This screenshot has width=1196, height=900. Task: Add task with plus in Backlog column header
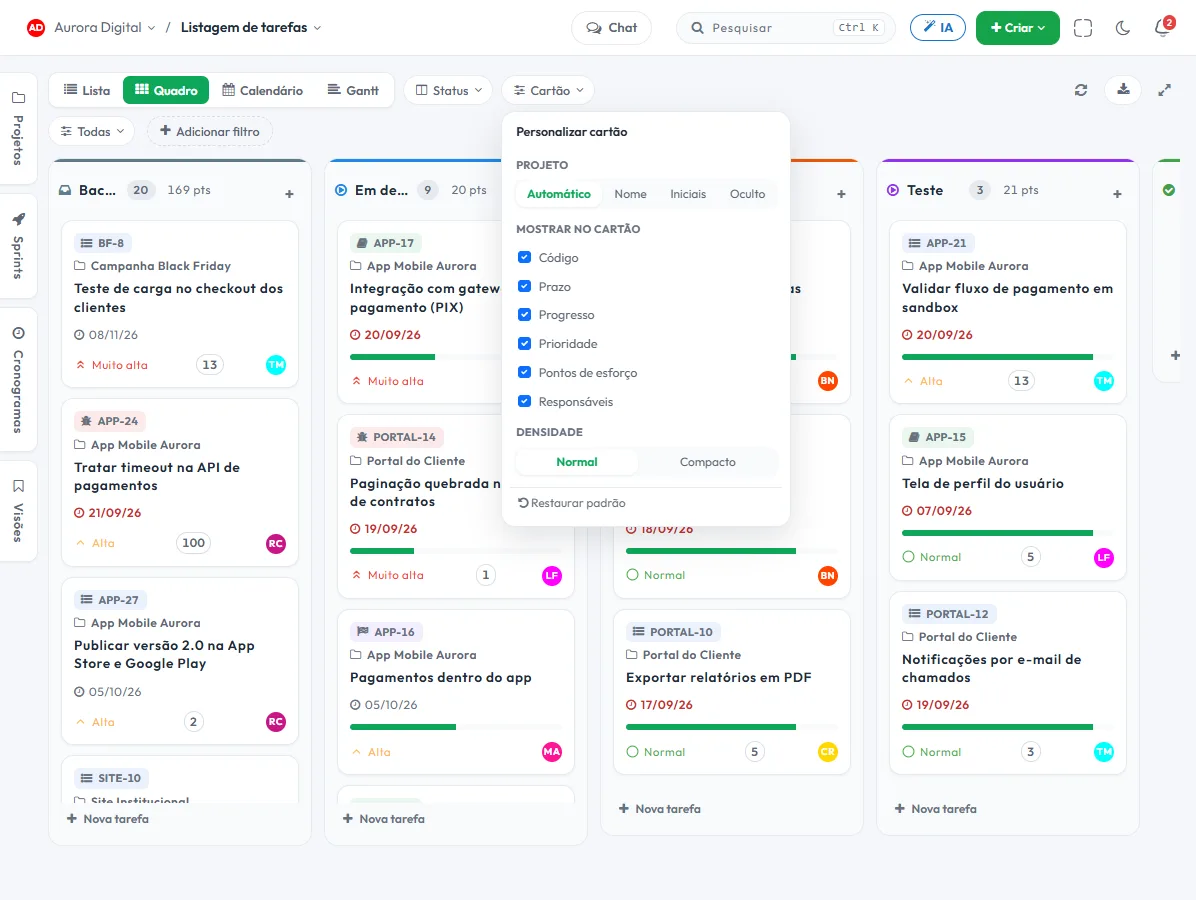click(x=289, y=194)
